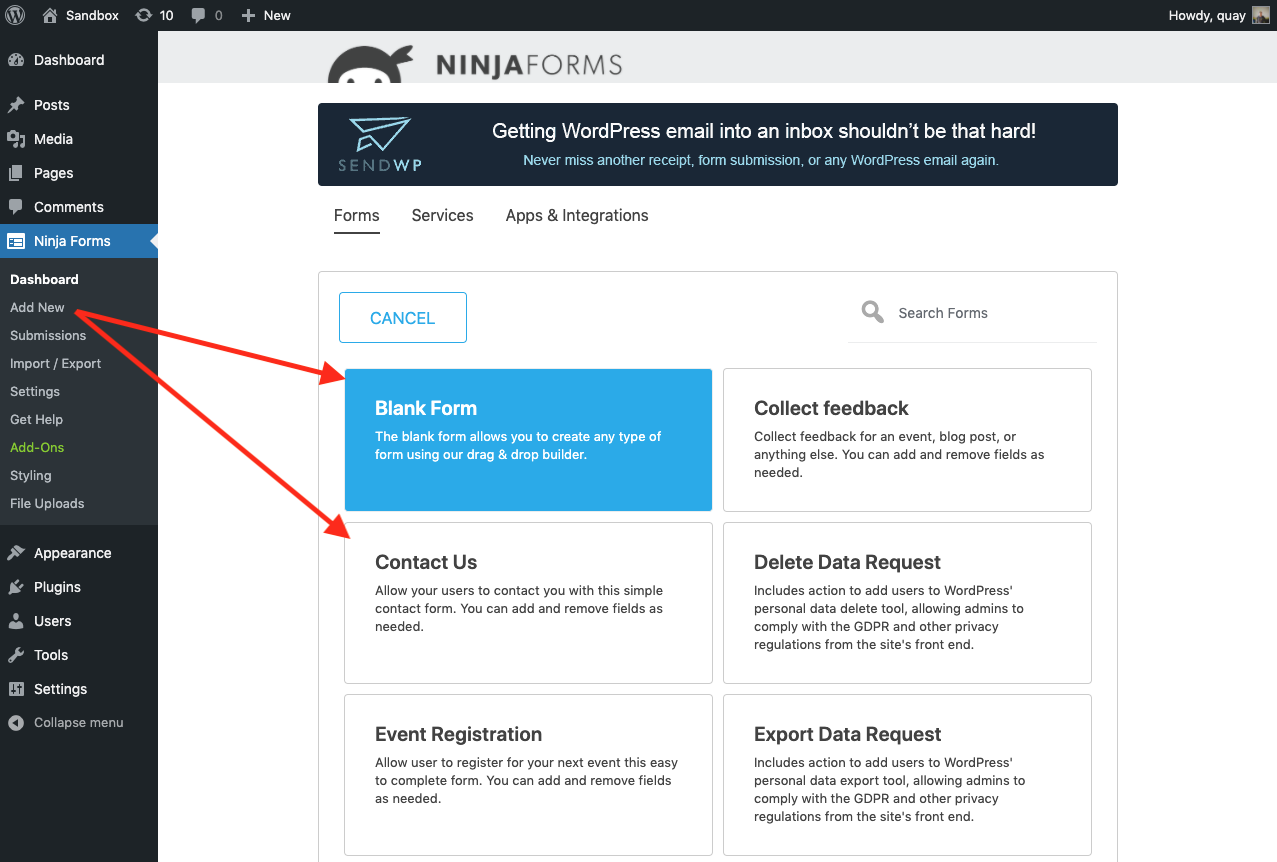Open the Styling settings link

tap(30, 475)
